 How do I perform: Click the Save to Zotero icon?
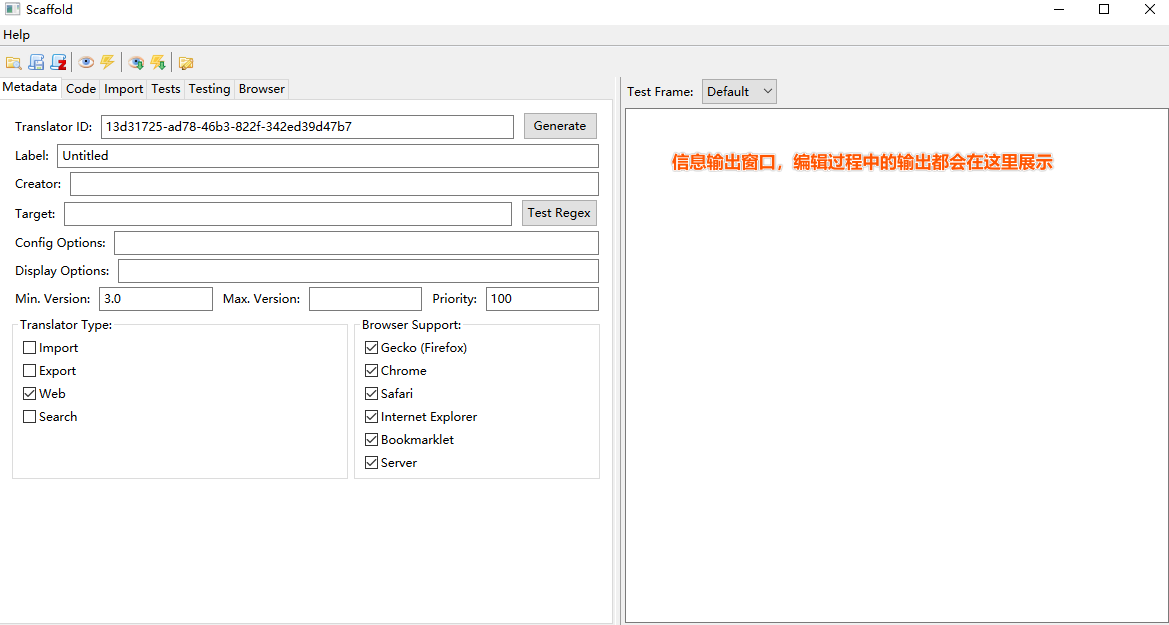tap(58, 62)
